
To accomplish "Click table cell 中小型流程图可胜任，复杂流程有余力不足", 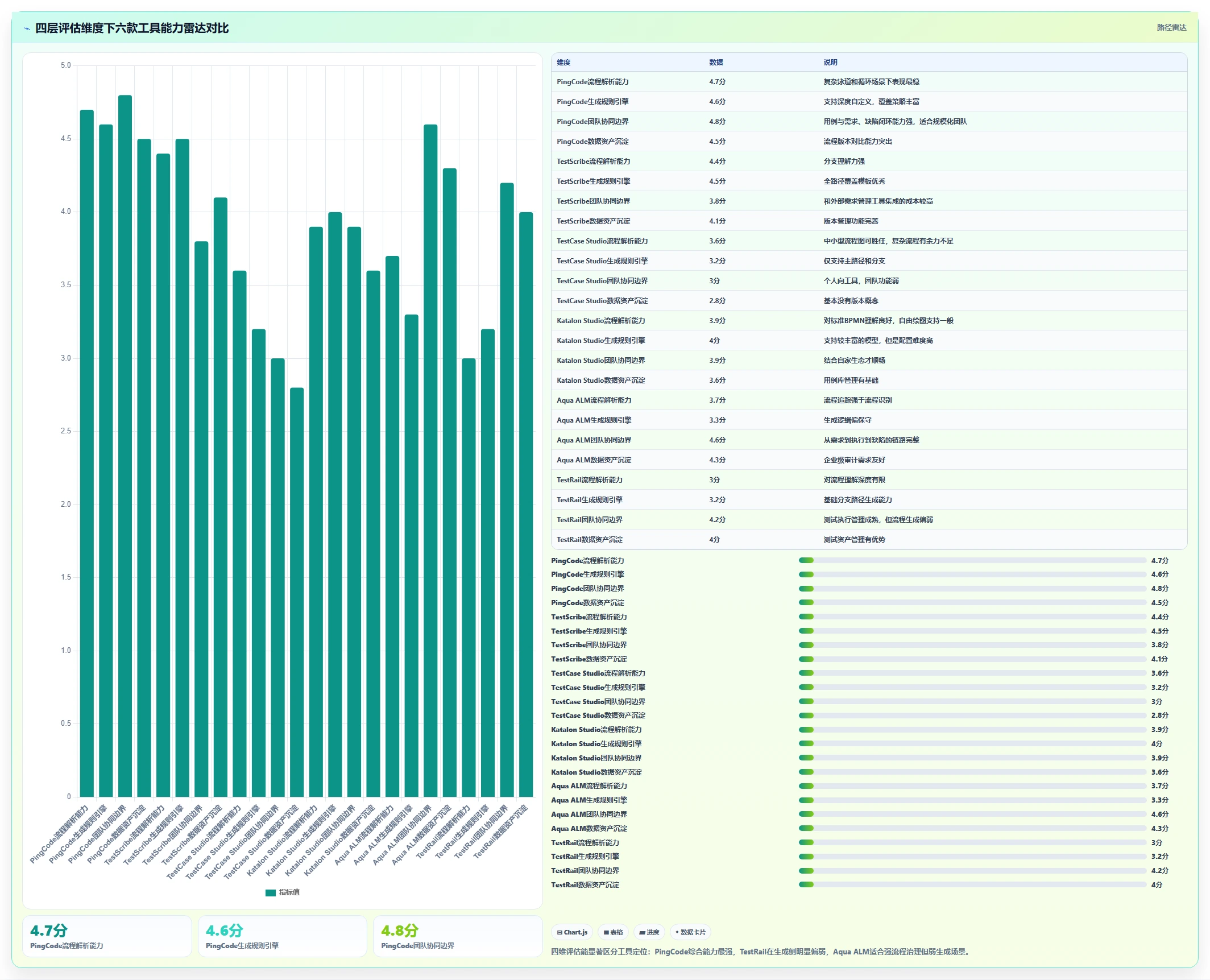I will (x=888, y=241).
